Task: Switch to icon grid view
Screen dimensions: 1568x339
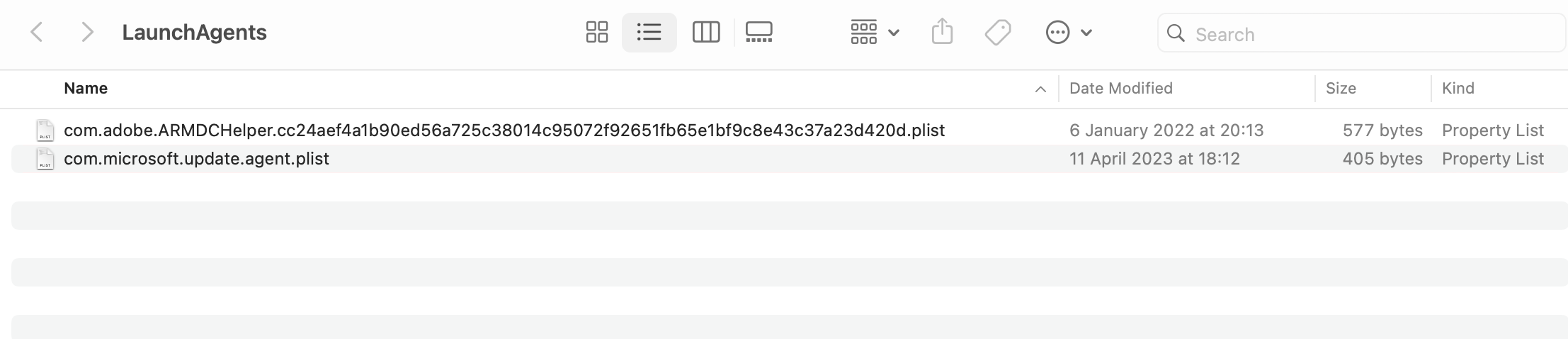Action: 596,33
